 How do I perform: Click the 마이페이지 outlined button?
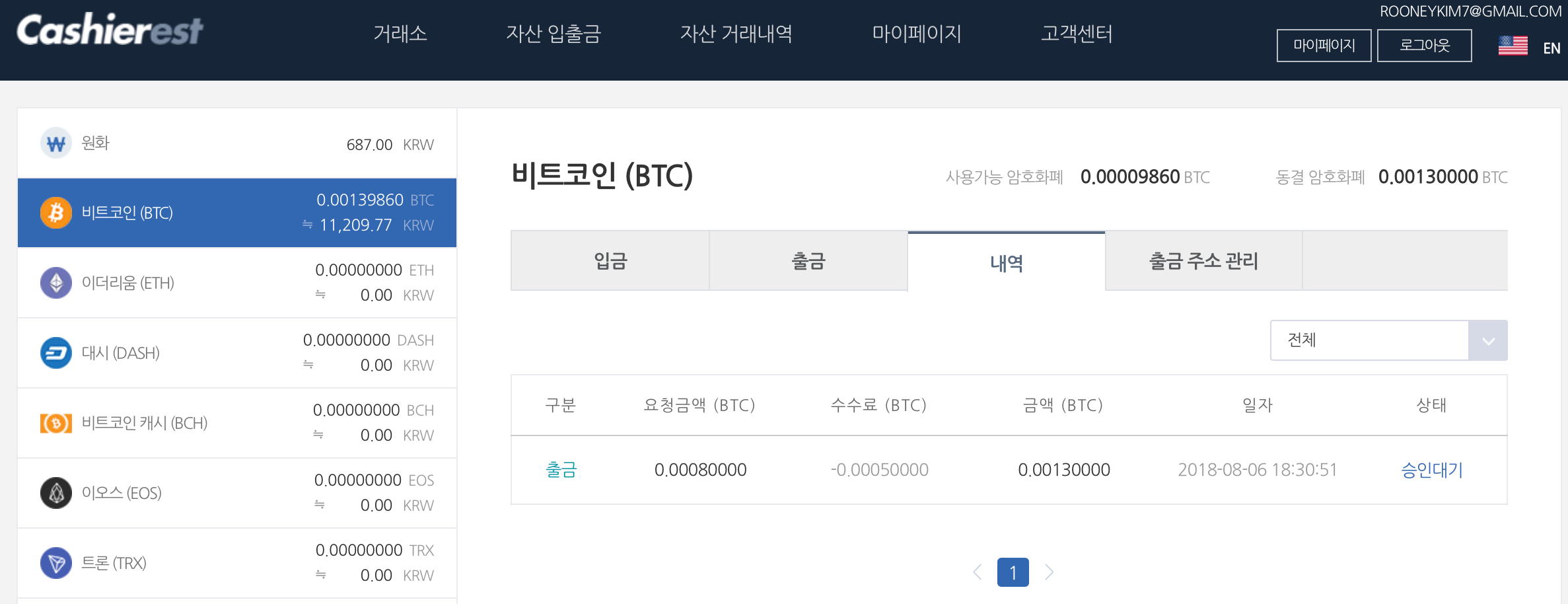point(1324,46)
